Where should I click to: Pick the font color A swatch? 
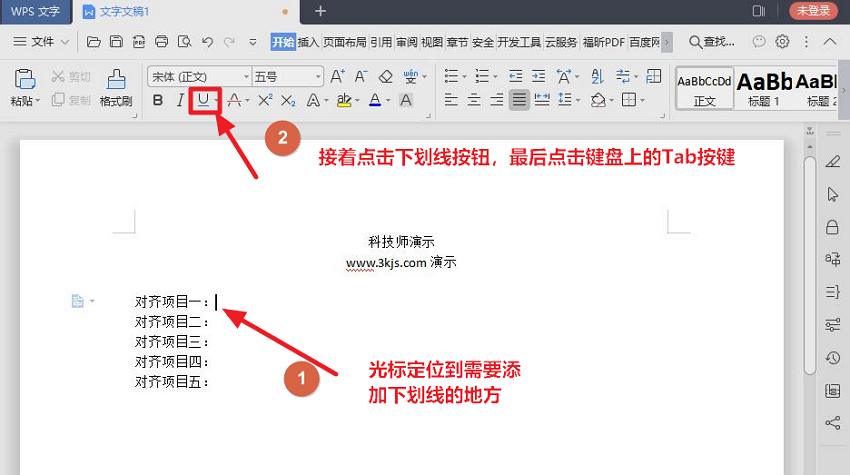click(x=375, y=100)
